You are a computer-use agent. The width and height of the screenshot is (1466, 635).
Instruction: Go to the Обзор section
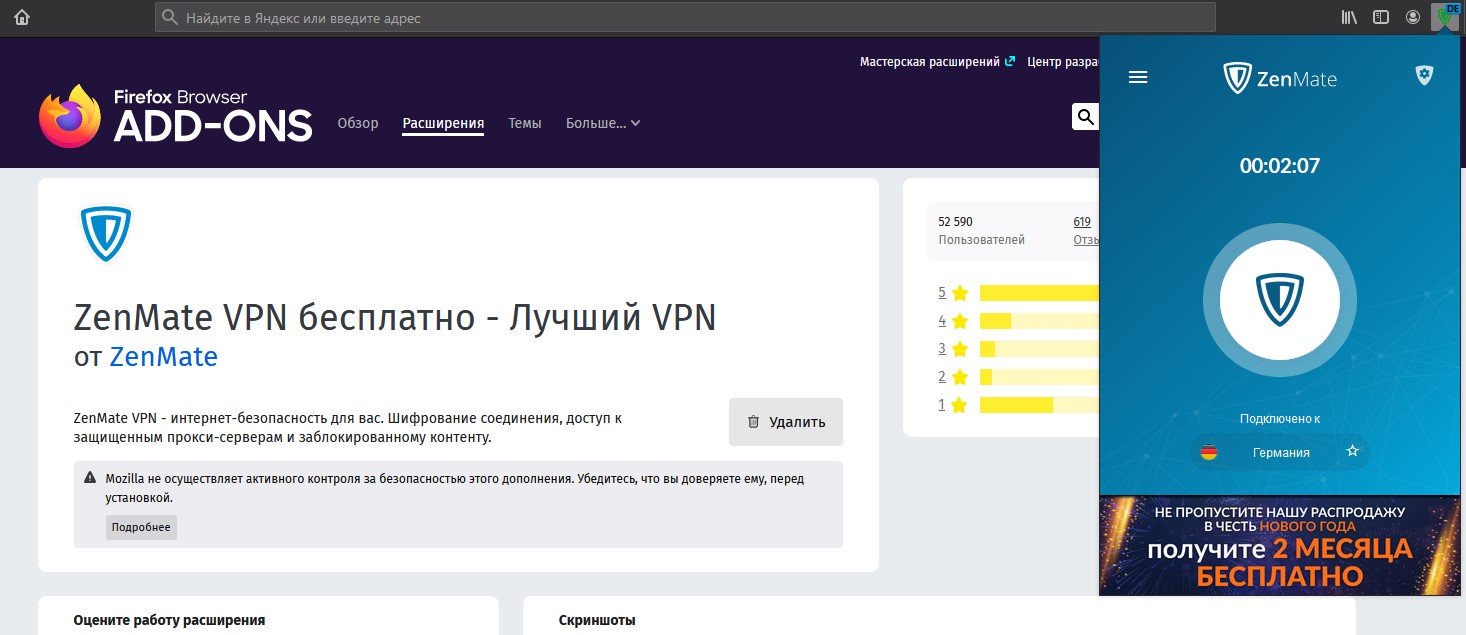click(358, 123)
